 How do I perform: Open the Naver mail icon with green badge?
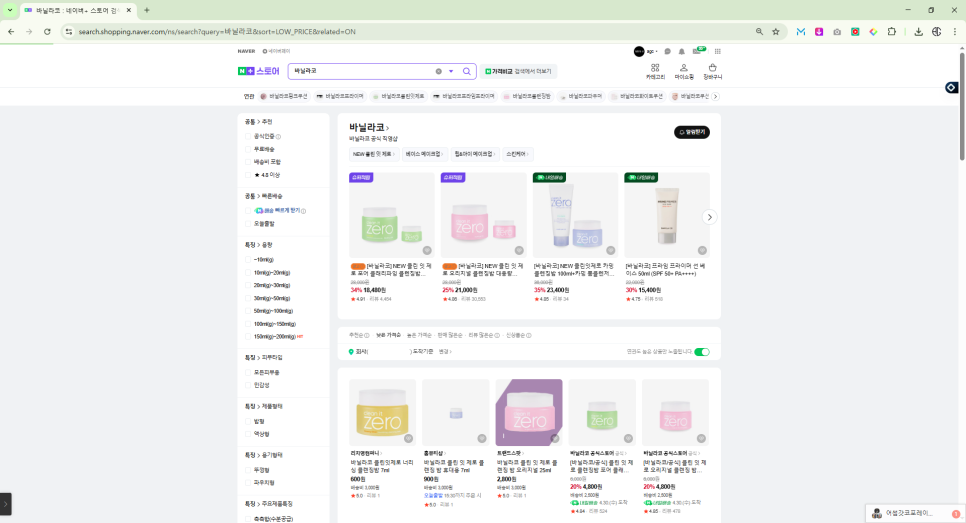coord(697,51)
